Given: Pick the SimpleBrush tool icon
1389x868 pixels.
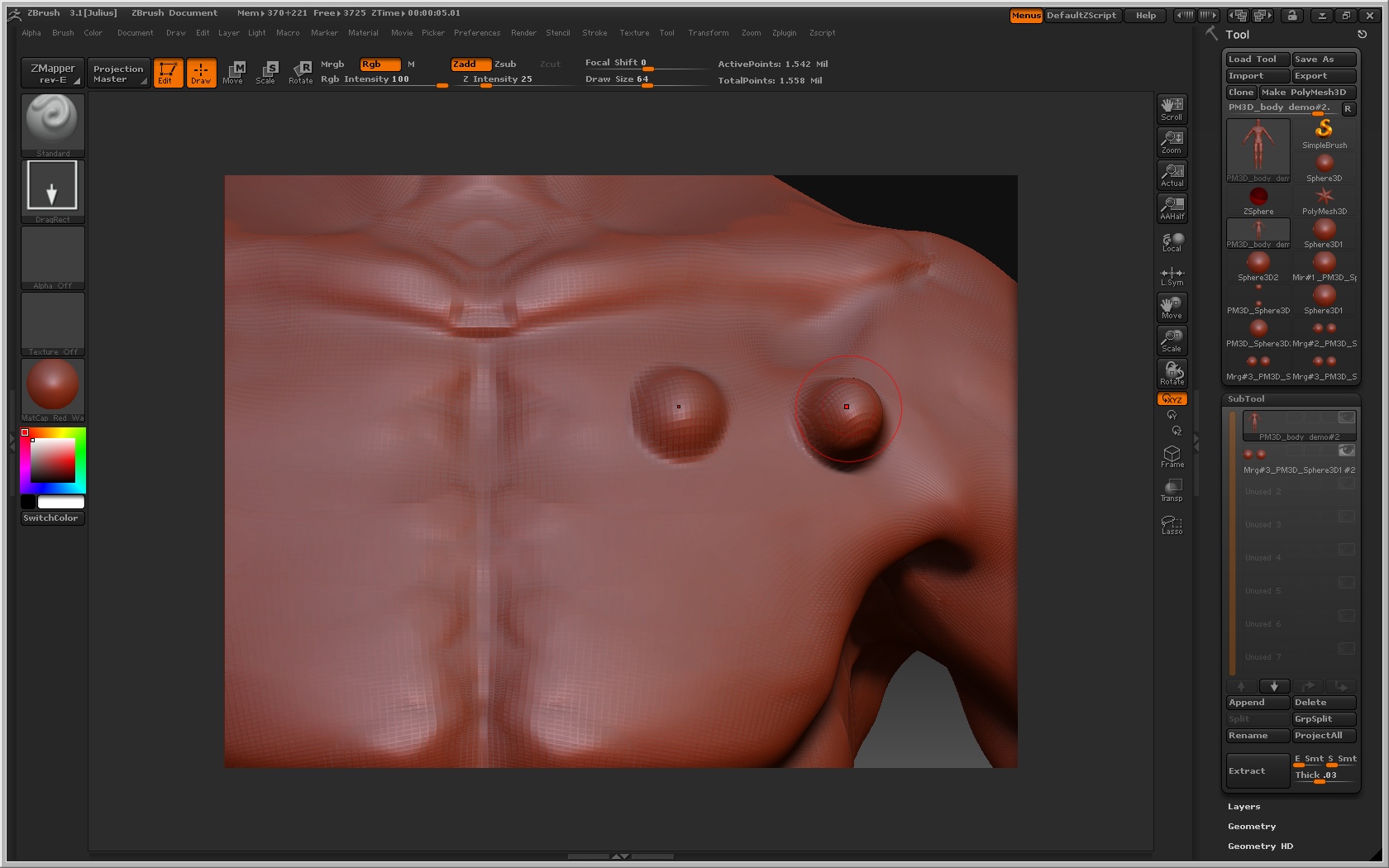Looking at the screenshot, I should (1324, 132).
